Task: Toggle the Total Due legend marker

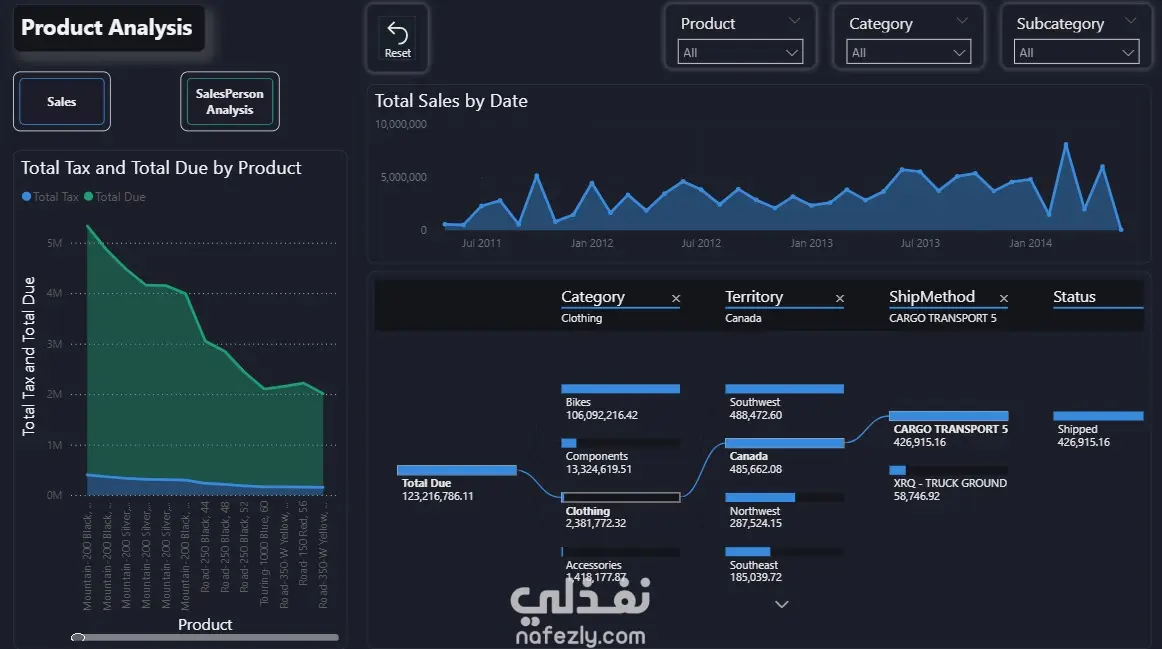Action: pyautogui.click(x=88, y=196)
